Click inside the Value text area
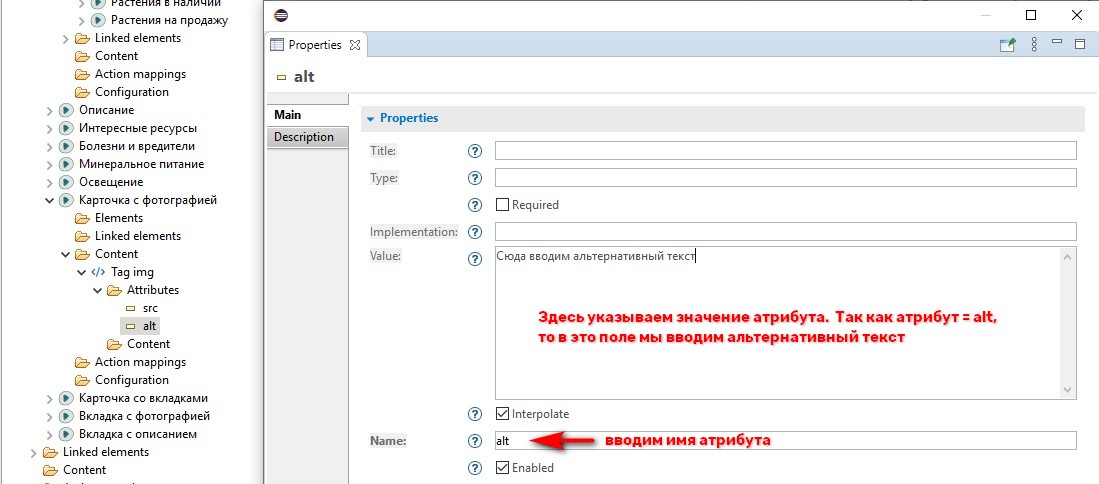Image resolution: width=1099 pixels, height=484 pixels. pyautogui.click(x=778, y=323)
